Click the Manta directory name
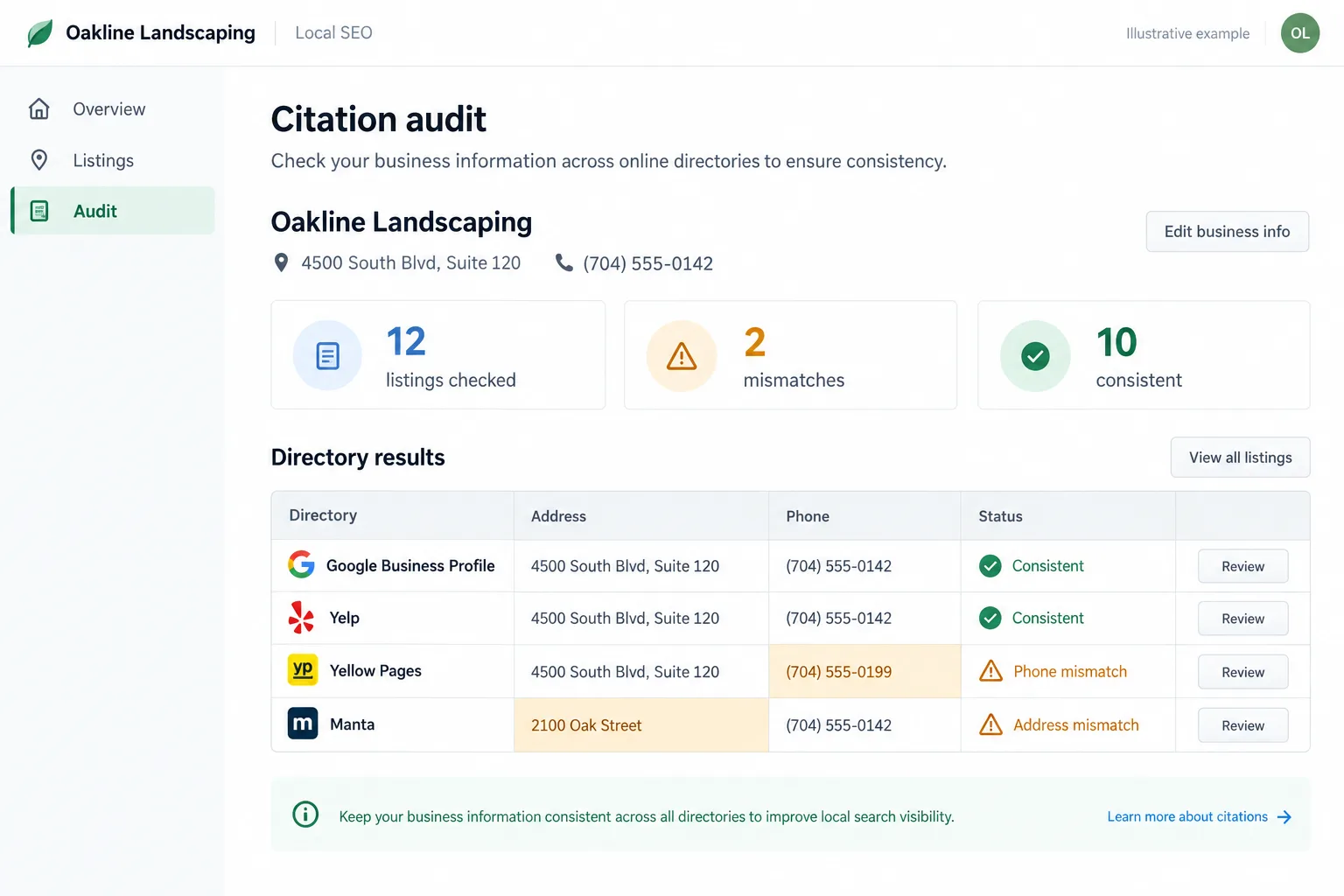 352,724
